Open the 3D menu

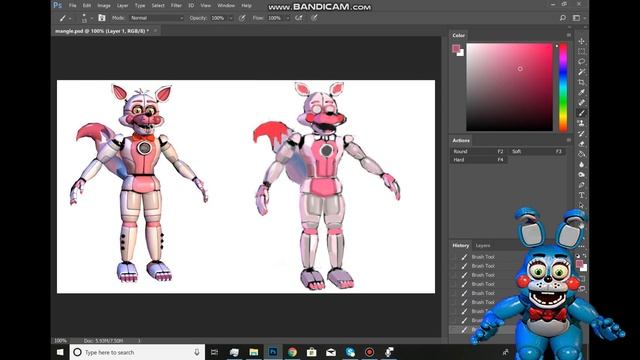pos(191,6)
